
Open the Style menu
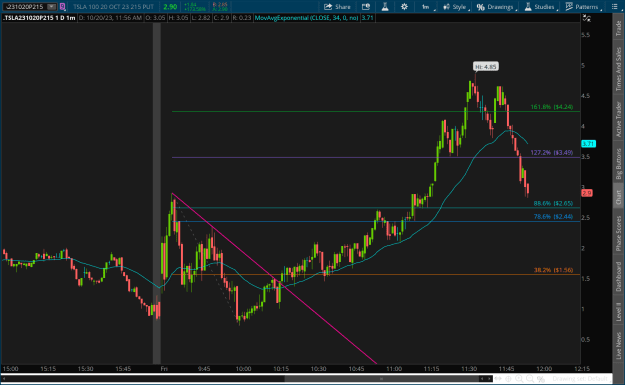[456, 7]
